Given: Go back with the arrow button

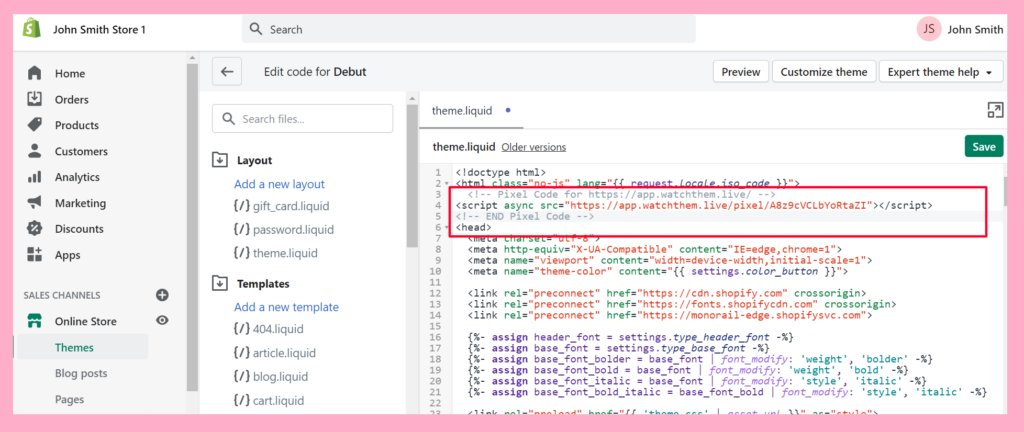Looking at the screenshot, I should [227, 72].
